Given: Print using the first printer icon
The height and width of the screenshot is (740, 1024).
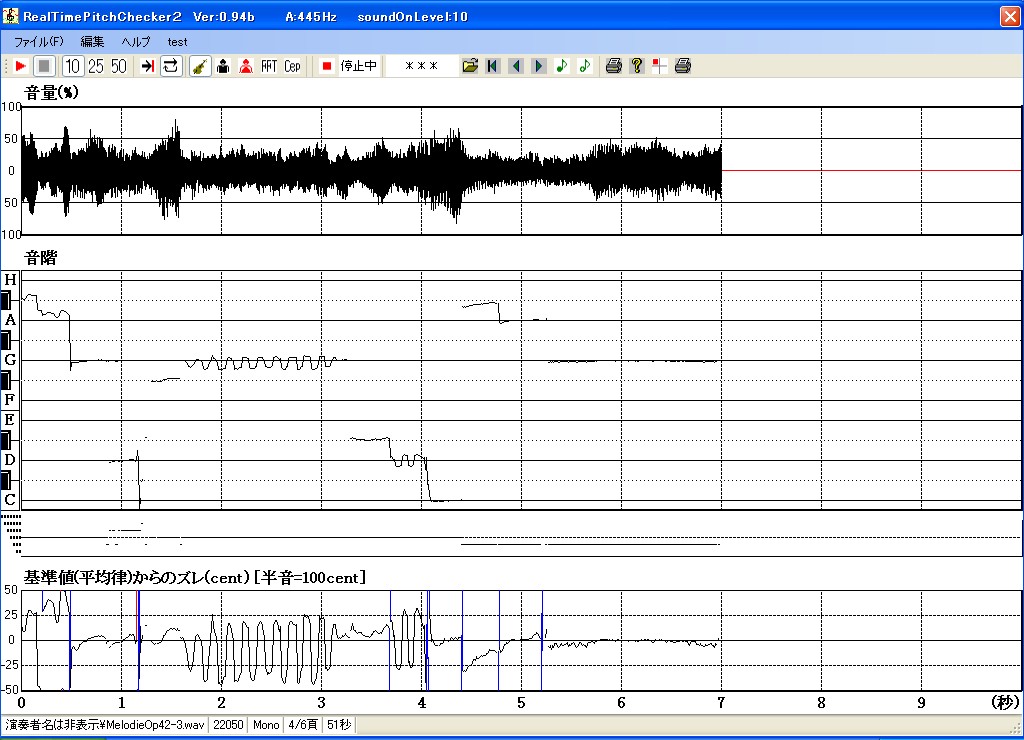Looking at the screenshot, I should pyautogui.click(x=613, y=66).
